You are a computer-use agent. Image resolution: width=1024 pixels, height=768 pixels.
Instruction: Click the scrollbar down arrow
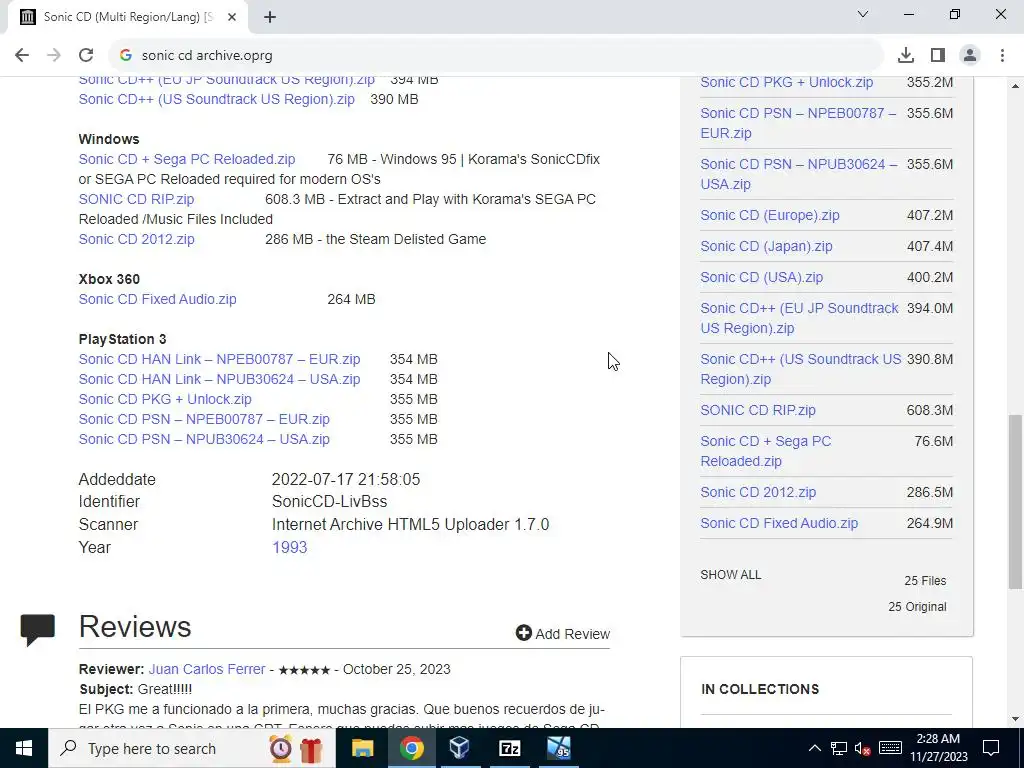[1016, 720]
